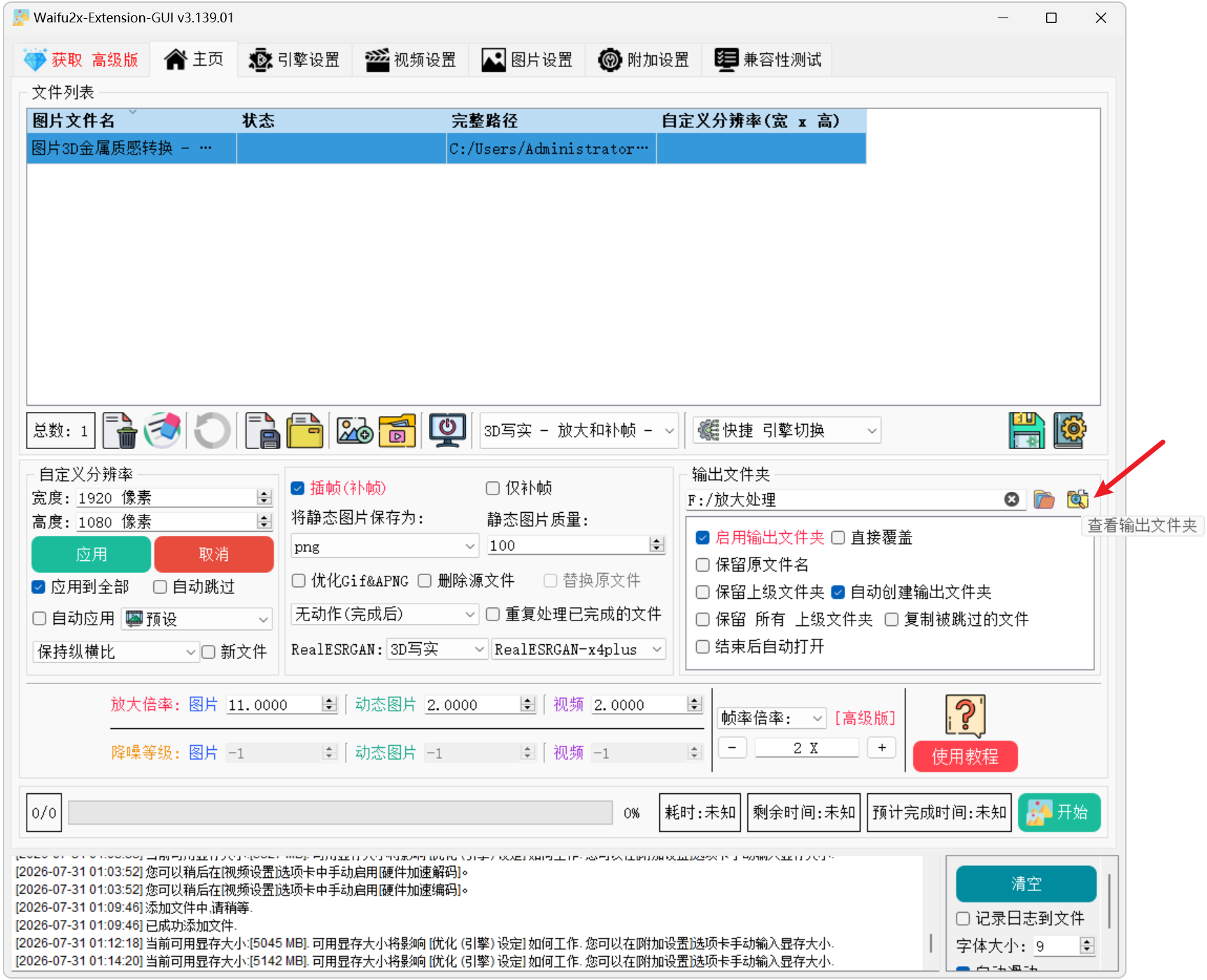The width and height of the screenshot is (1207, 980).
Task: Open 兼容性测试 tab
Action: point(768,59)
